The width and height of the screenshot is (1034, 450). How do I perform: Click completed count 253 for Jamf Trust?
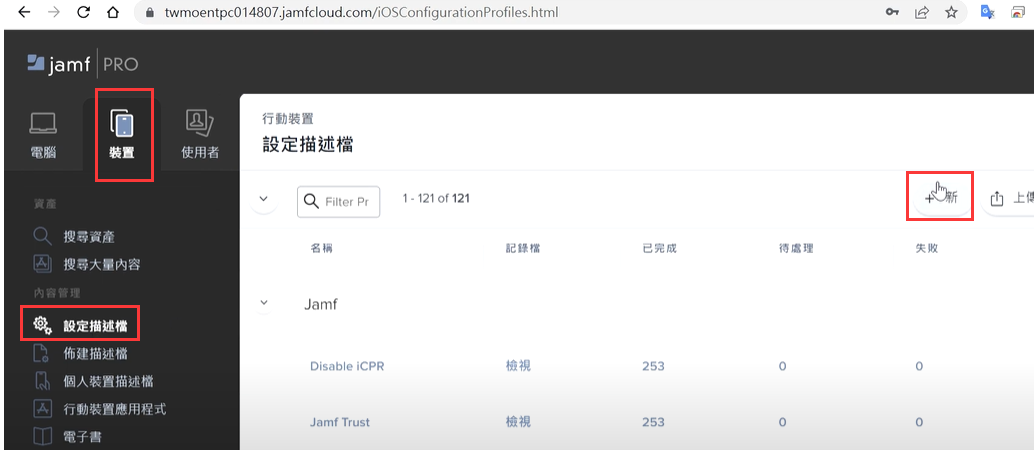pos(653,422)
